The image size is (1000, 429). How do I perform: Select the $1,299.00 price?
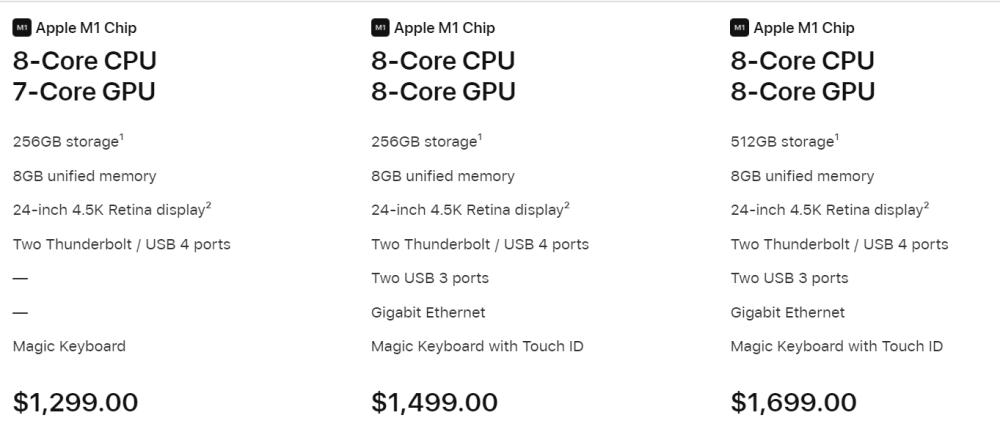pos(75,402)
